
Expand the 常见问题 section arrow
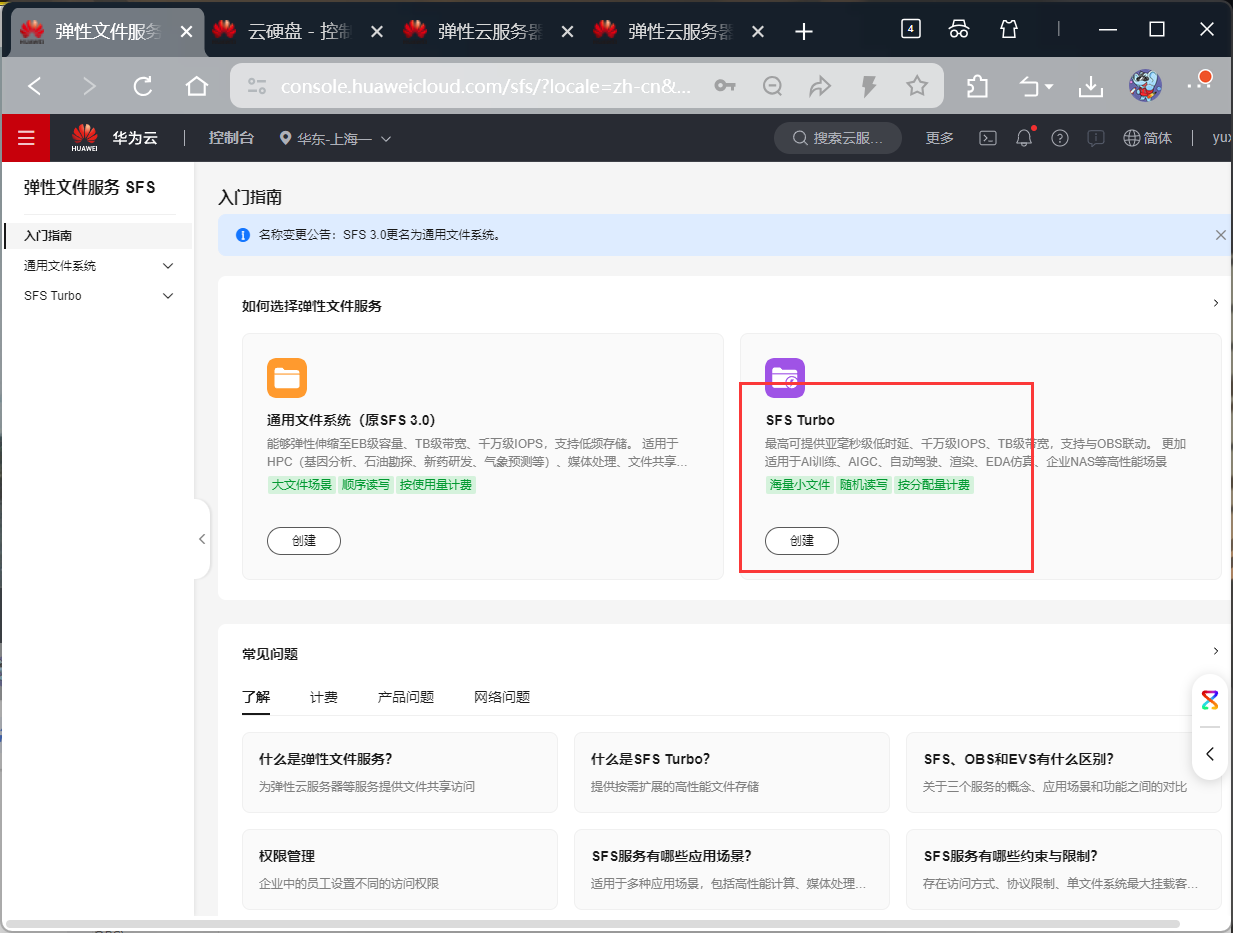tap(1216, 651)
